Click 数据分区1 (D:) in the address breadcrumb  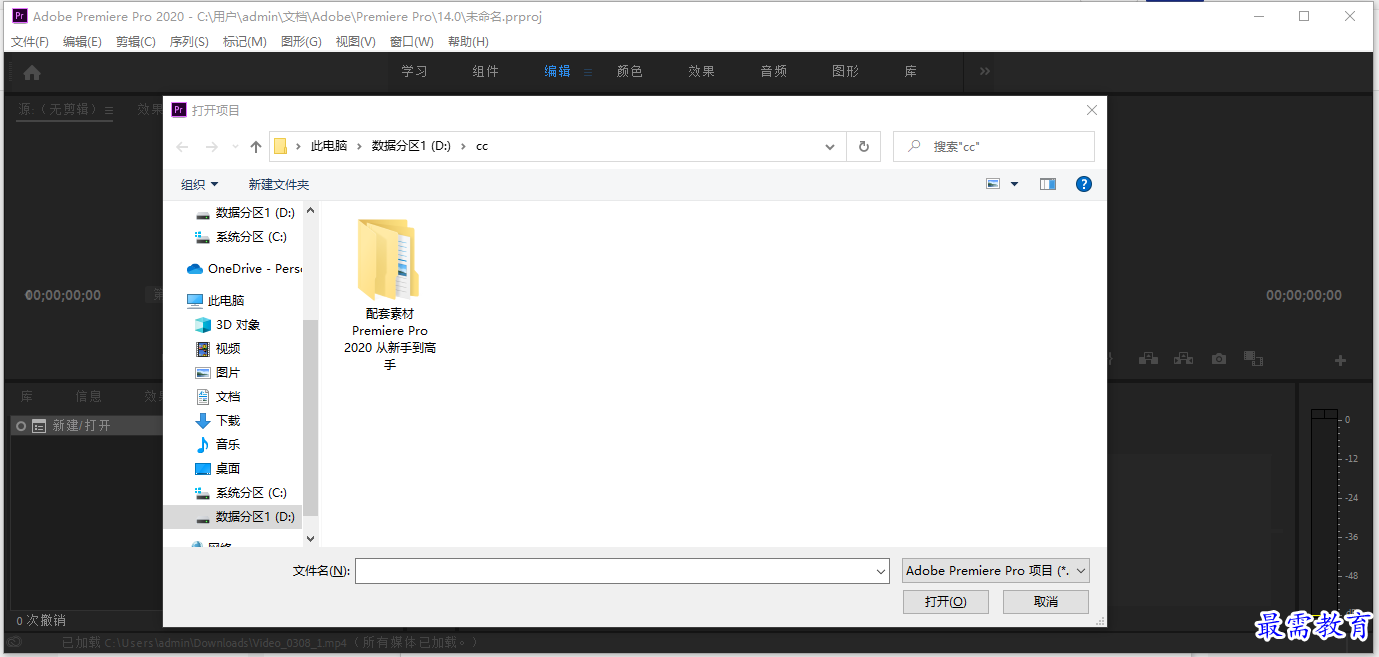(411, 146)
